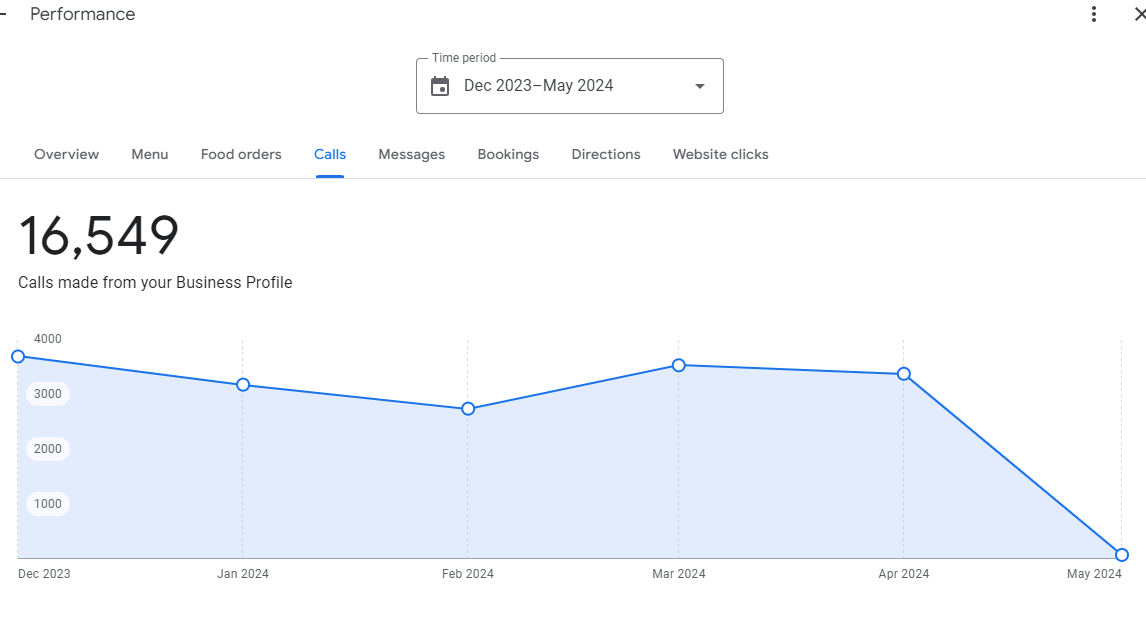1146x618 pixels.
Task: Expand the Time period dropdown arrow
Action: (x=700, y=86)
